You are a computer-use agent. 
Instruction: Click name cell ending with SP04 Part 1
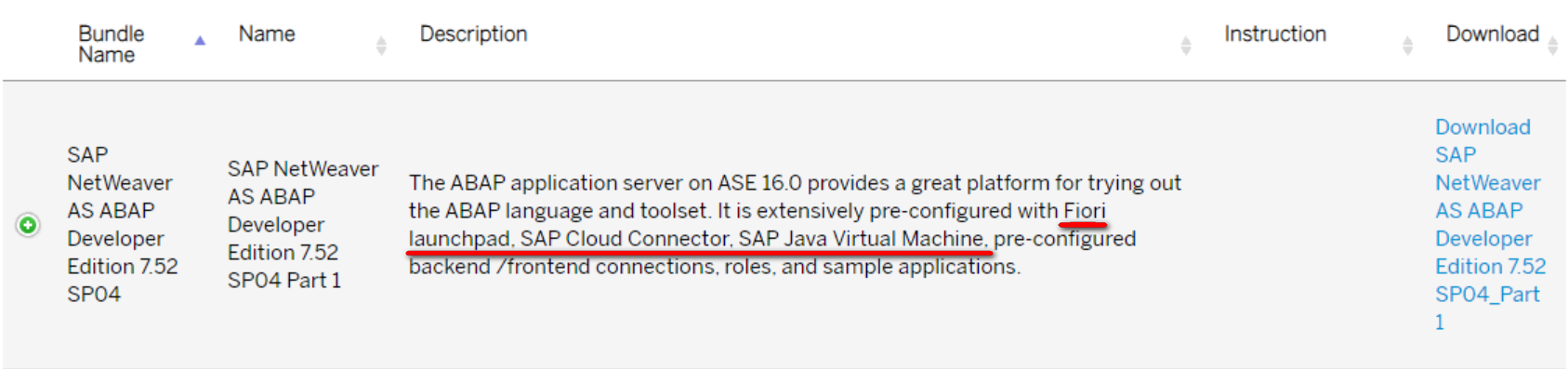pyautogui.click(x=303, y=225)
